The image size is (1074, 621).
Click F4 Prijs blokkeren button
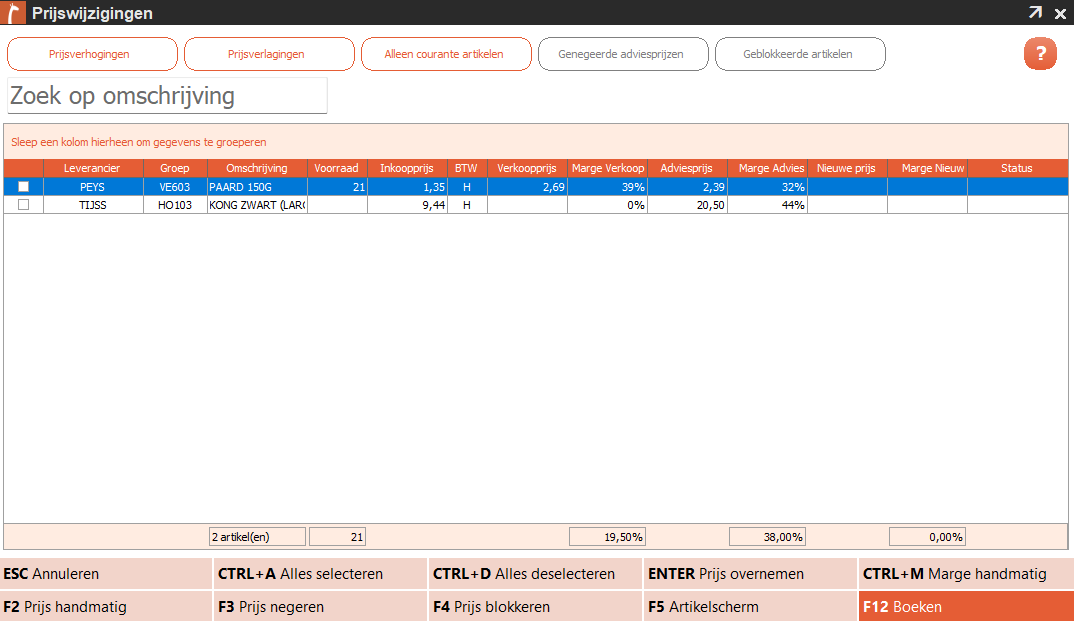tap(536, 607)
